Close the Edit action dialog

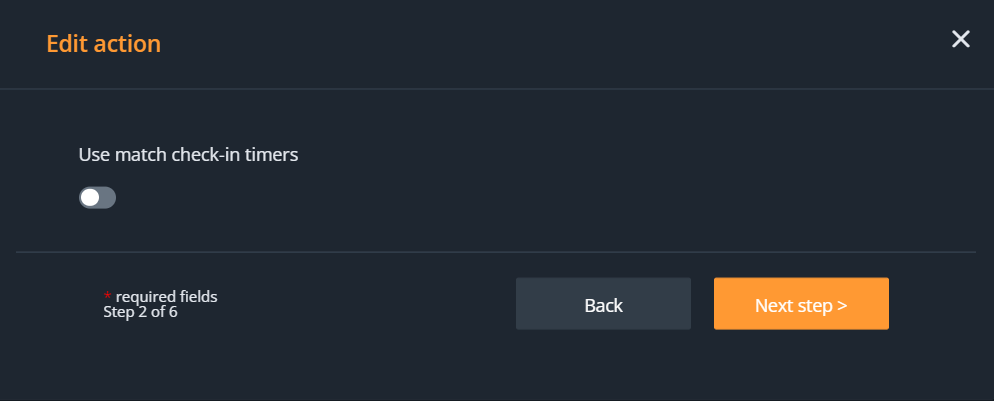tap(960, 39)
